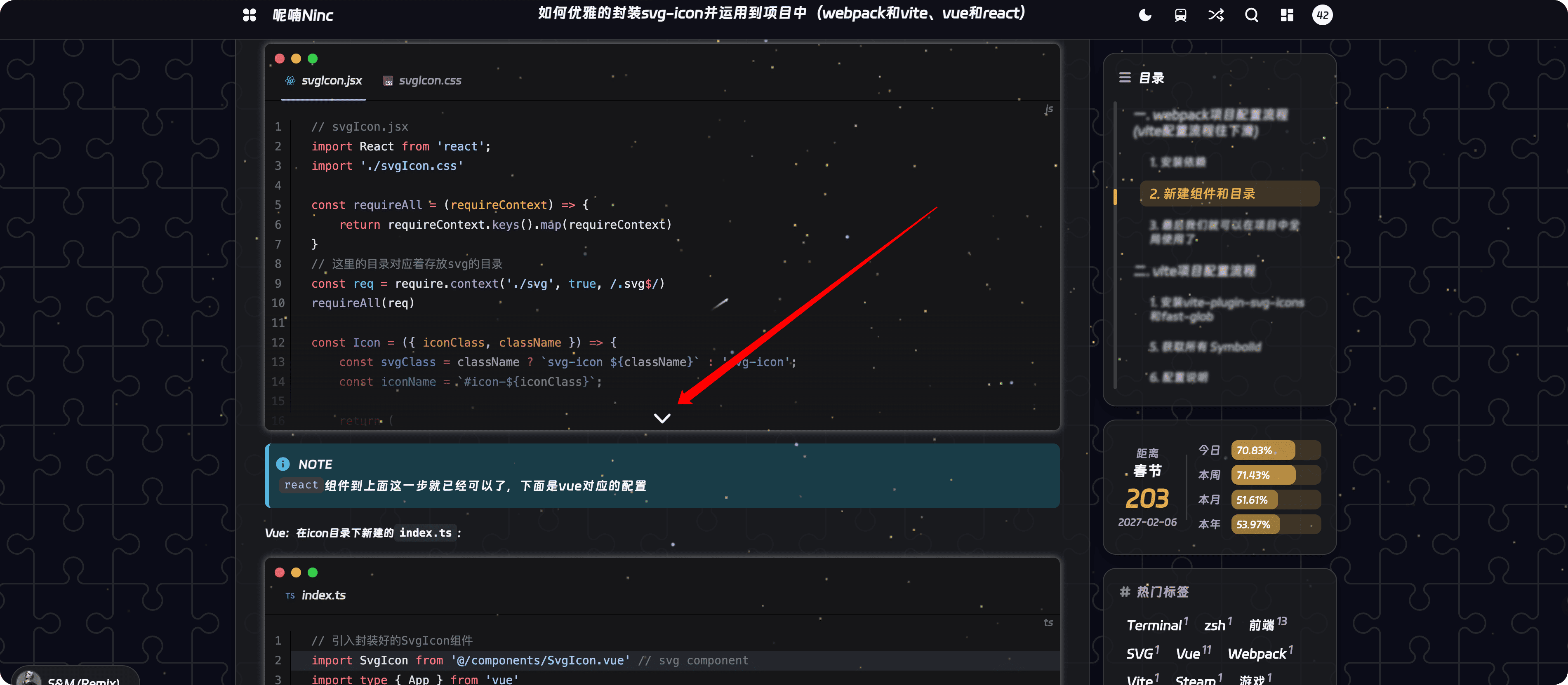This screenshot has height=685, width=1568.
Task: Open the 呢喃Ninc home link
Action: (303, 15)
